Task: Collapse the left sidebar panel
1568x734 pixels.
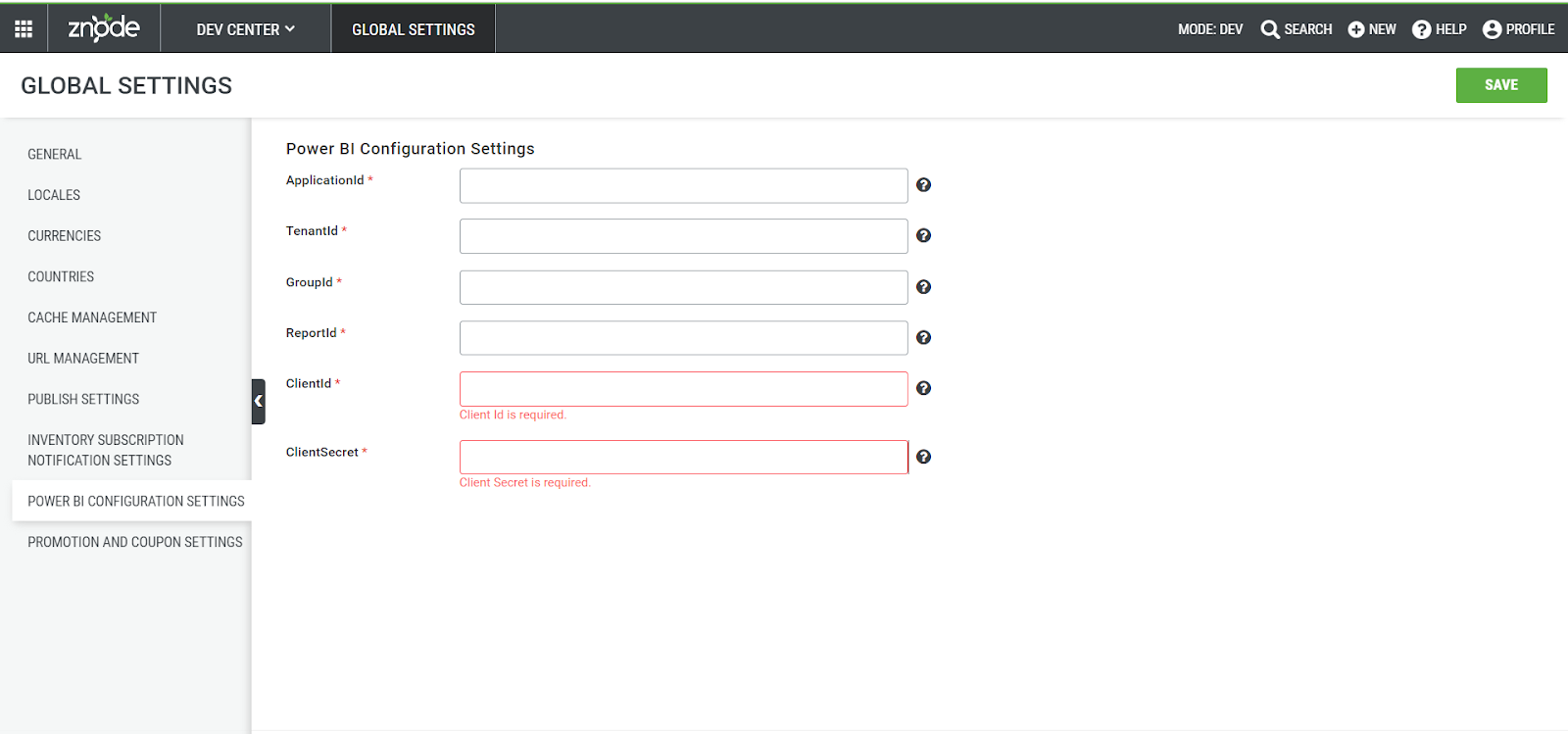Action: click(x=258, y=401)
